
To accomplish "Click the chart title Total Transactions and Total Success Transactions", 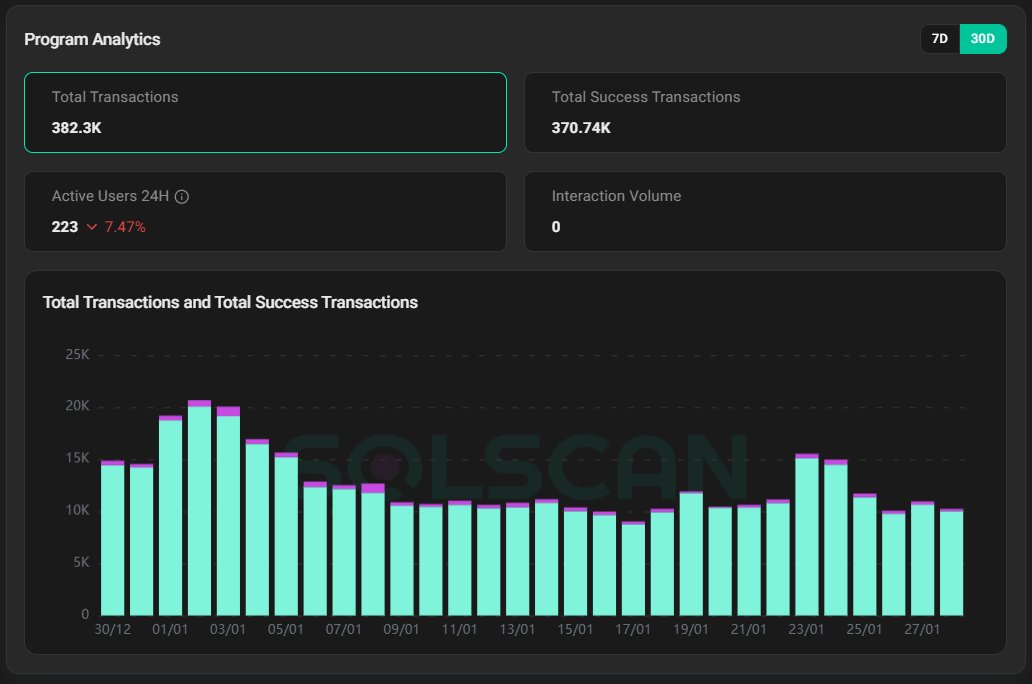I will click(x=230, y=302).
